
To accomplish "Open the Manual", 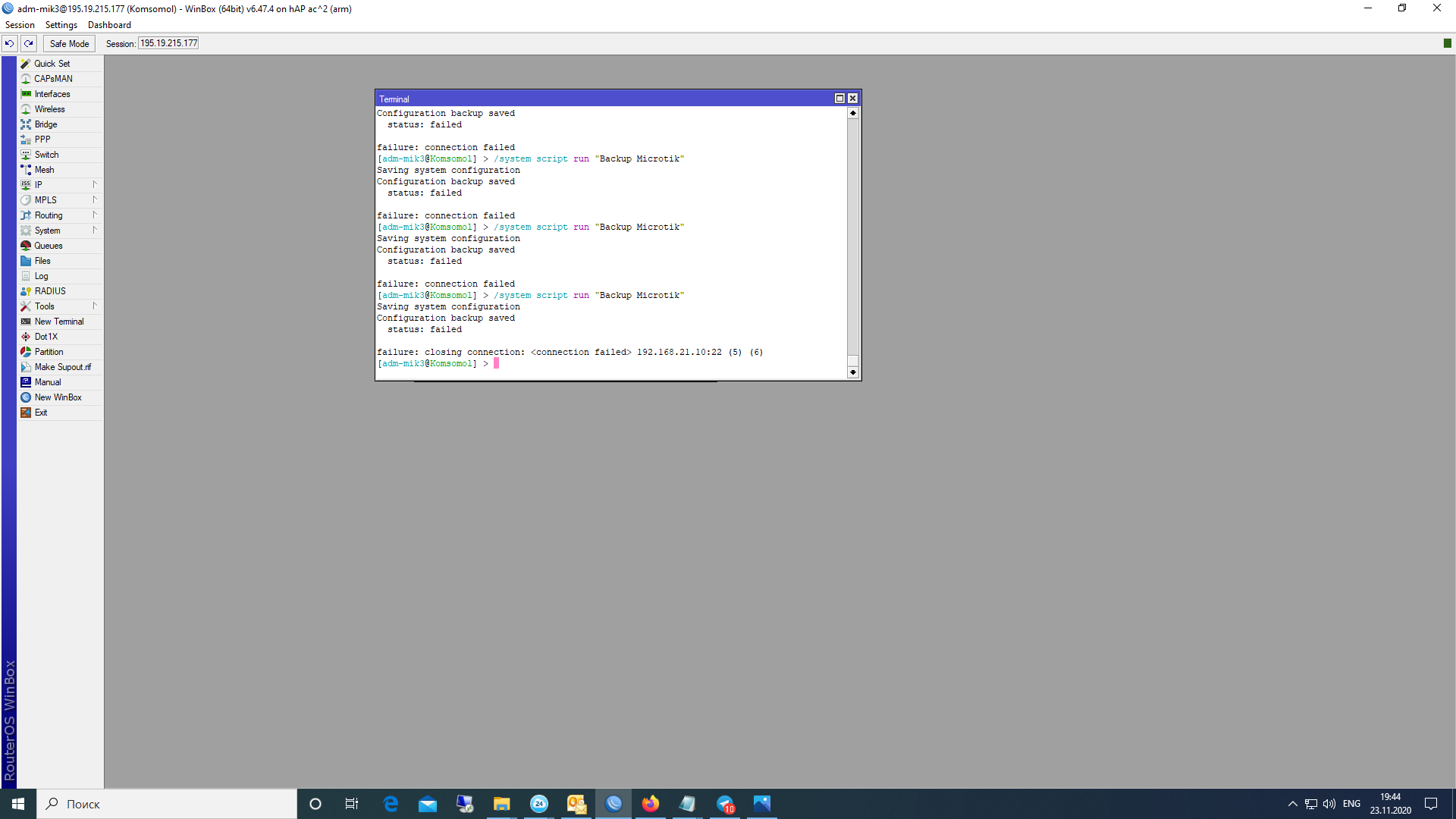I will coord(60,382).
